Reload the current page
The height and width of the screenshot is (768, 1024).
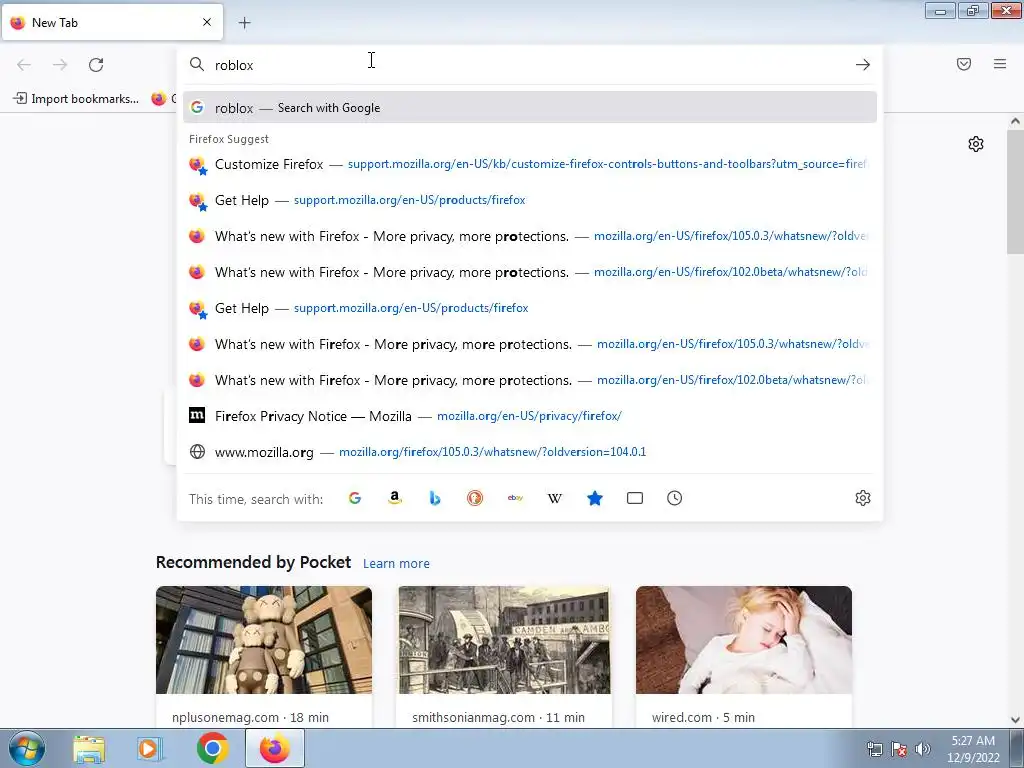point(96,65)
